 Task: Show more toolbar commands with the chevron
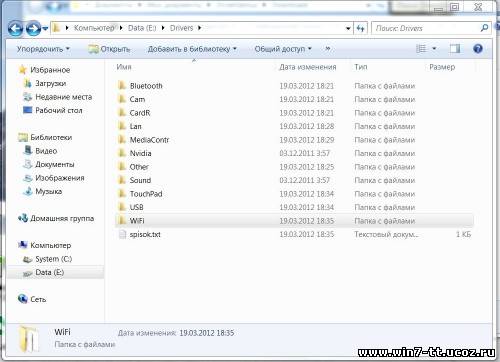coord(328,49)
